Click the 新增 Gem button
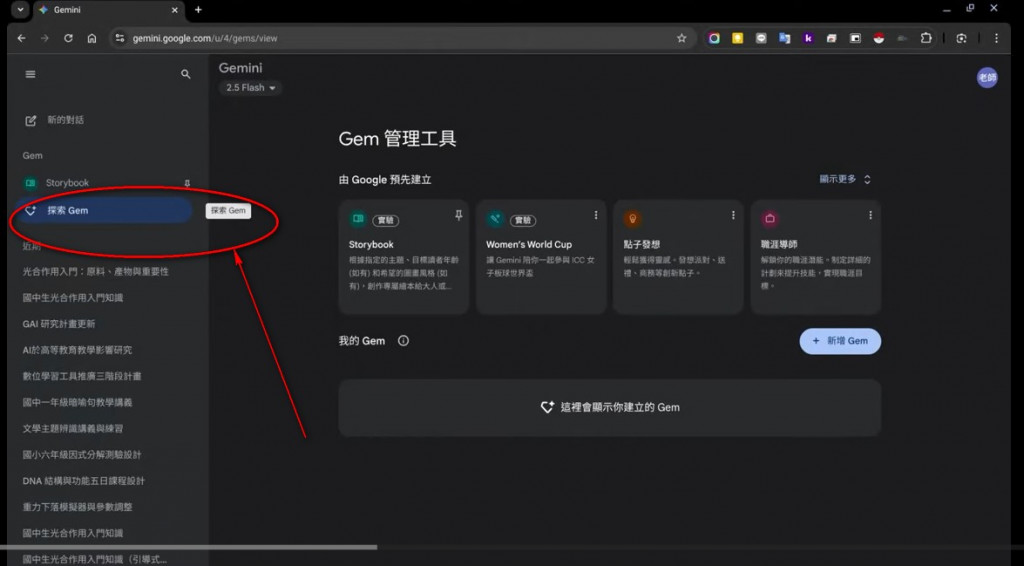The width and height of the screenshot is (1024, 566). tap(840, 341)
